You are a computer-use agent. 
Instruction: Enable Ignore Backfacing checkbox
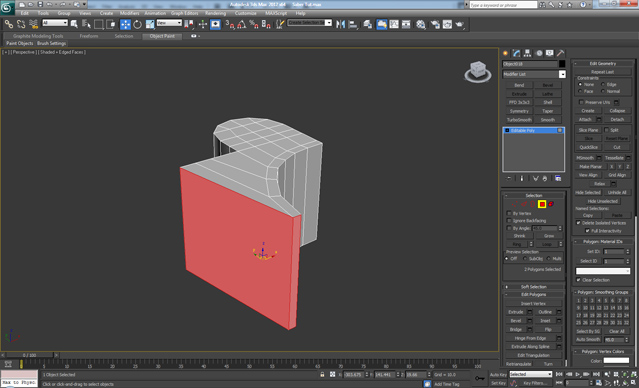click(x=509, y=220)
